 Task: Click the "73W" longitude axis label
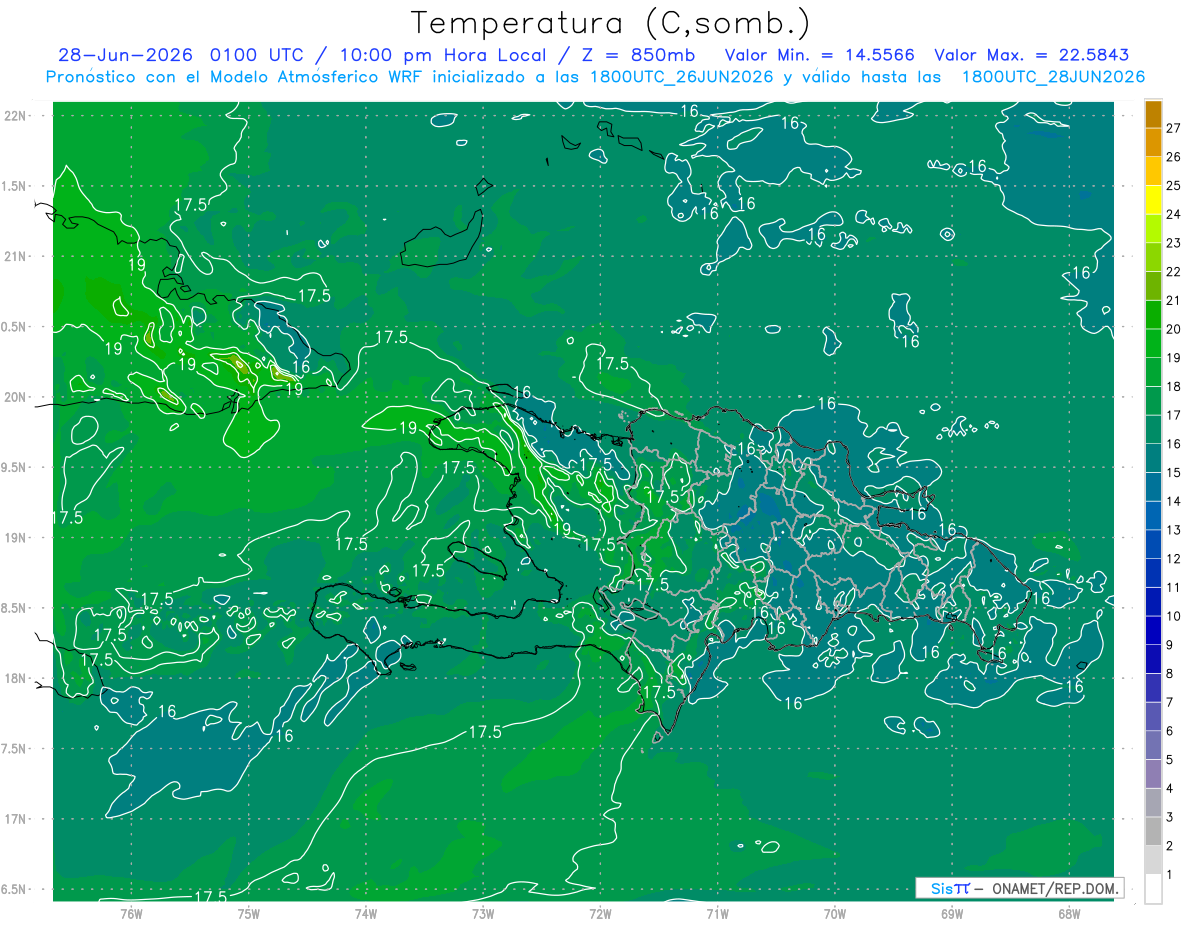(482, 913)
